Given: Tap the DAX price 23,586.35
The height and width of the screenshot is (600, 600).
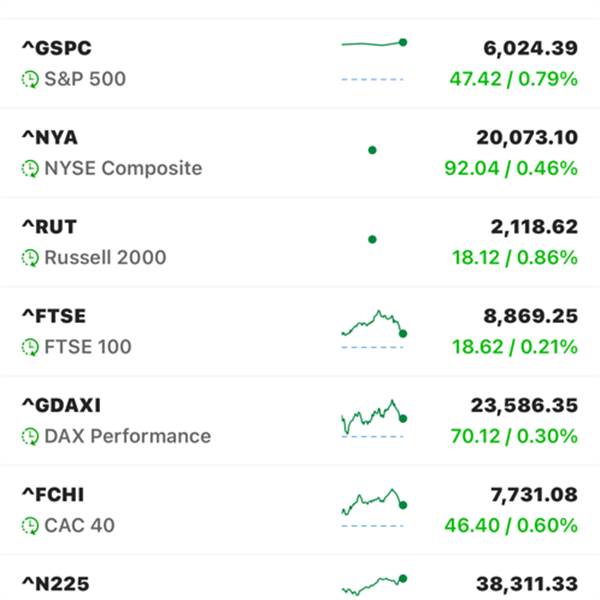Looking at the screenshot, I should pyautogui.click(x=524, y=406).
